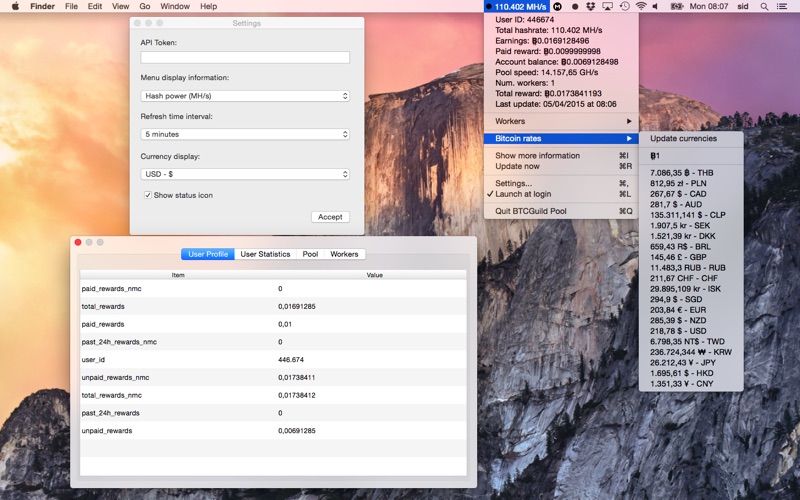This screenshot has width=800, height=500.
Task: Select the 812,95 PLN rate
Action: 691,183
